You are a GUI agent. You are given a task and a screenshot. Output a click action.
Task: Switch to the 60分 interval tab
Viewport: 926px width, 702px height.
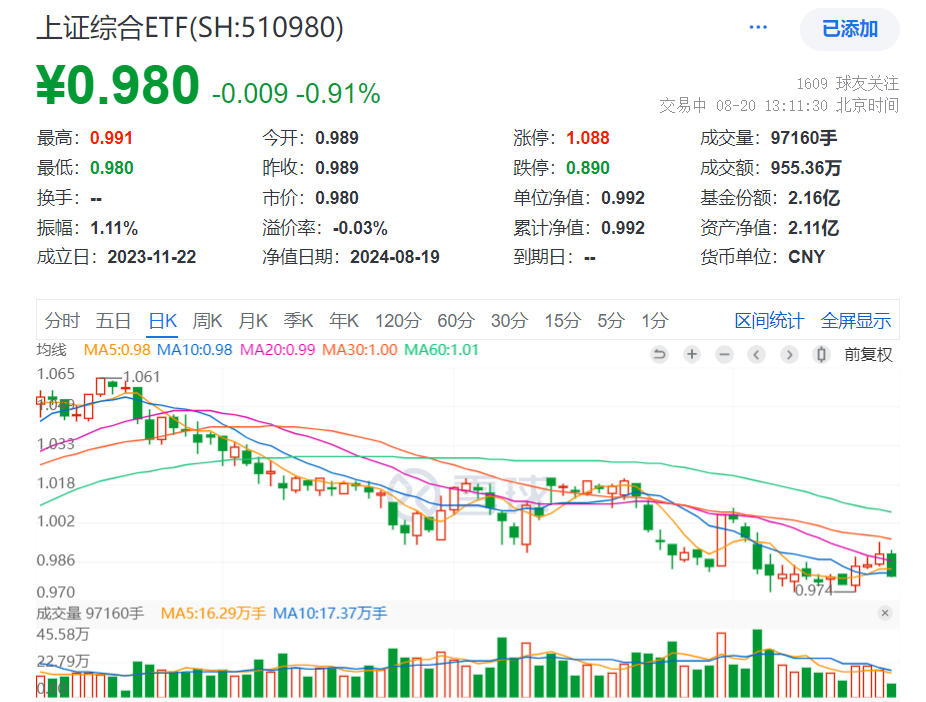(x=456, y=321)
